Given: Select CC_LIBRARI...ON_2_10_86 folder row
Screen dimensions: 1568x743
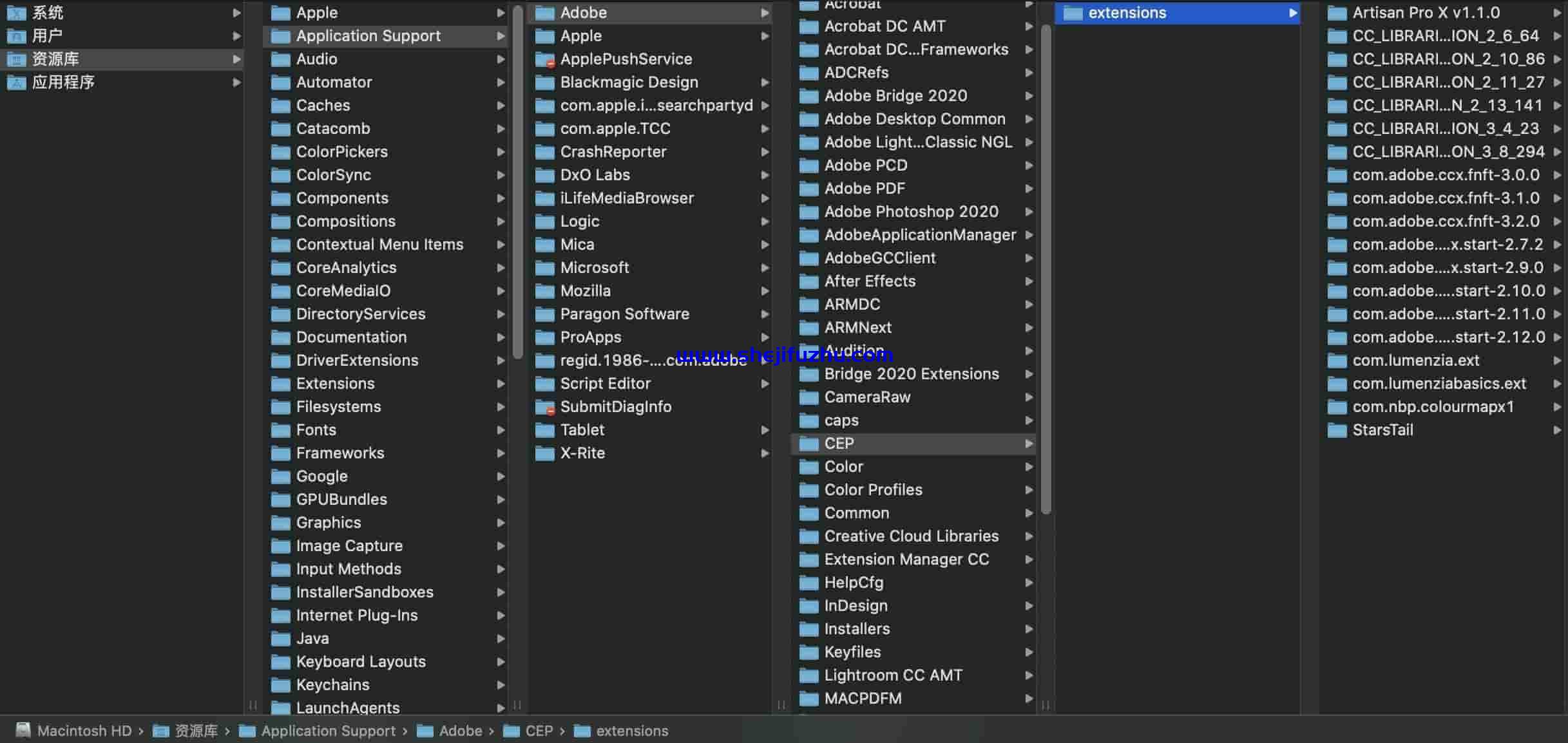Looking at the screenshot, I should click(x=1443, y=59).
